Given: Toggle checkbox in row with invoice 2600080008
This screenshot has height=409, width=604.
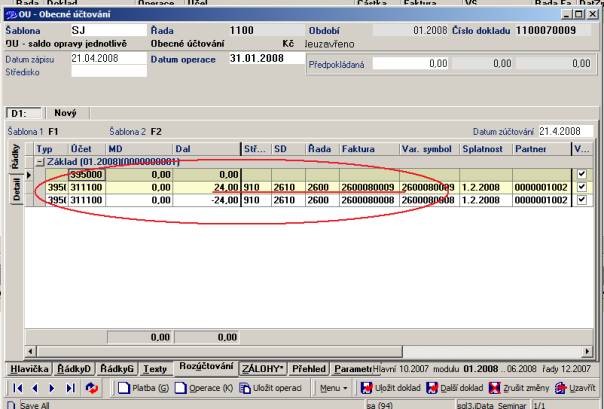Looking at the screenshot, I should pos(584,200).
